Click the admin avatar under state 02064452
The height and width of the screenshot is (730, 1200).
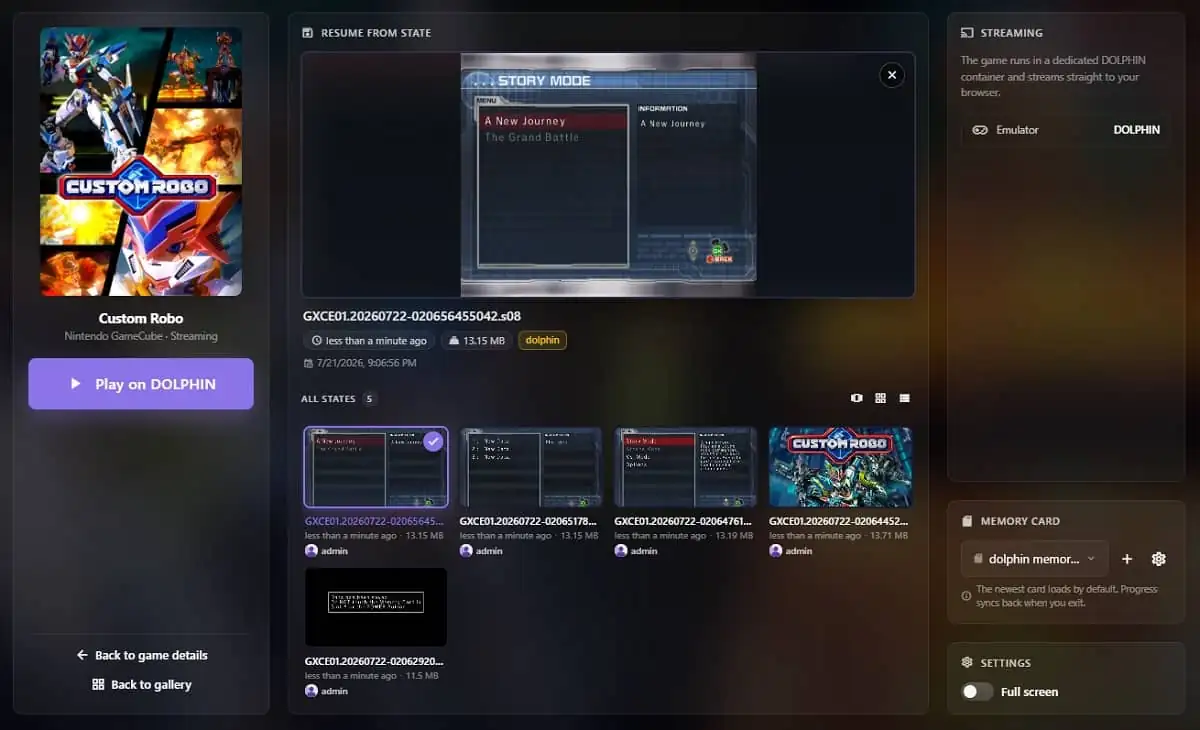point(775,551)
